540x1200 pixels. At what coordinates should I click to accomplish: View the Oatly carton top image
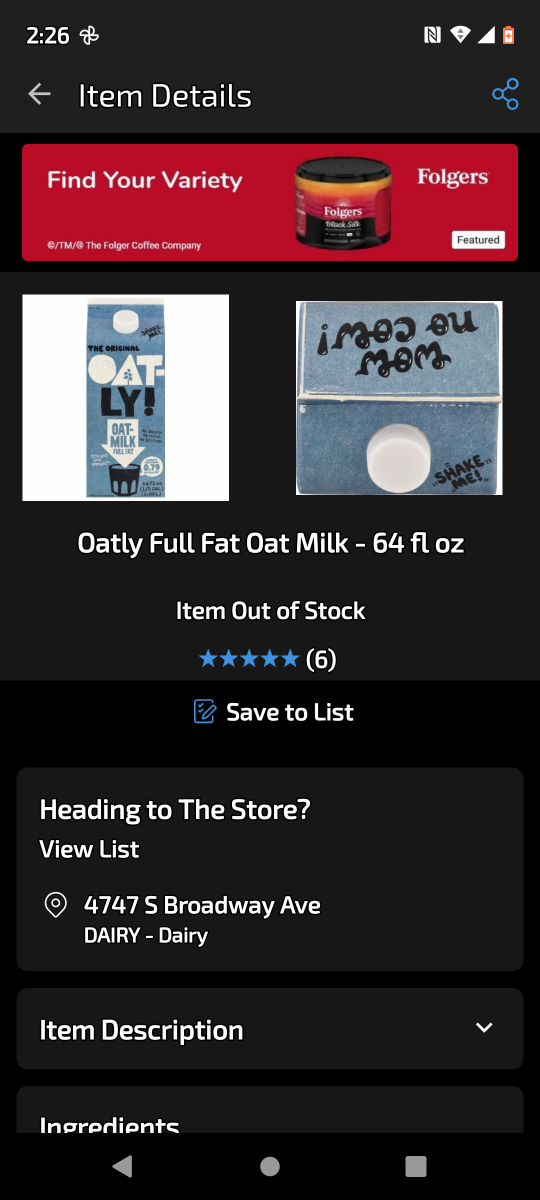399,398
